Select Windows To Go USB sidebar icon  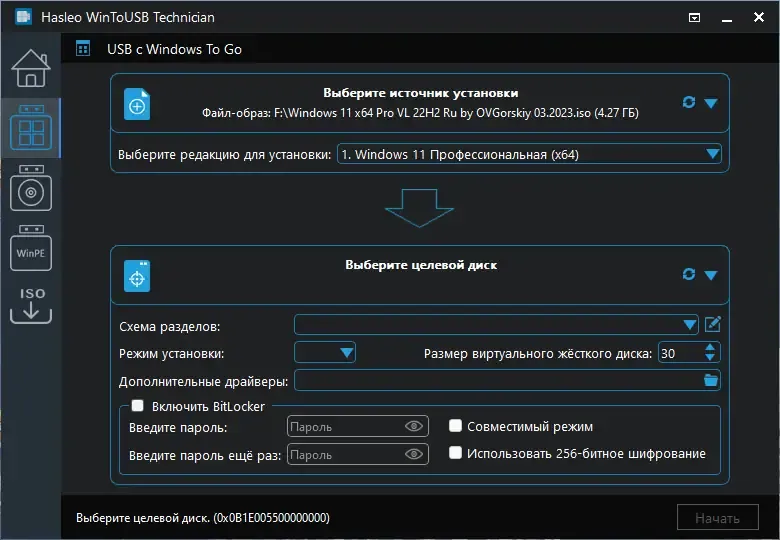coord(31,128)
